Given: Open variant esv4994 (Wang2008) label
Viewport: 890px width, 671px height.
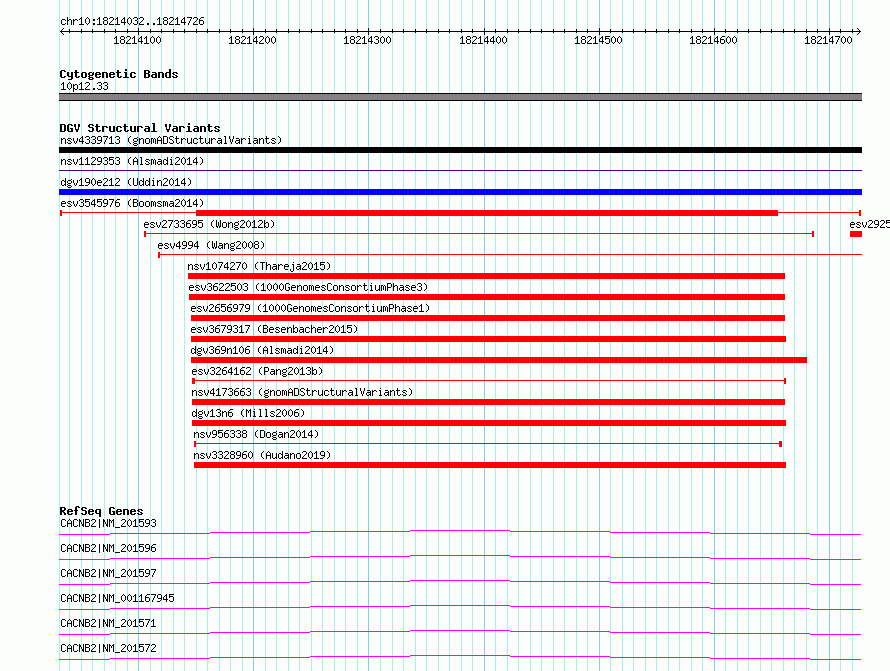Looking at the screenshot, I should 211,245.
